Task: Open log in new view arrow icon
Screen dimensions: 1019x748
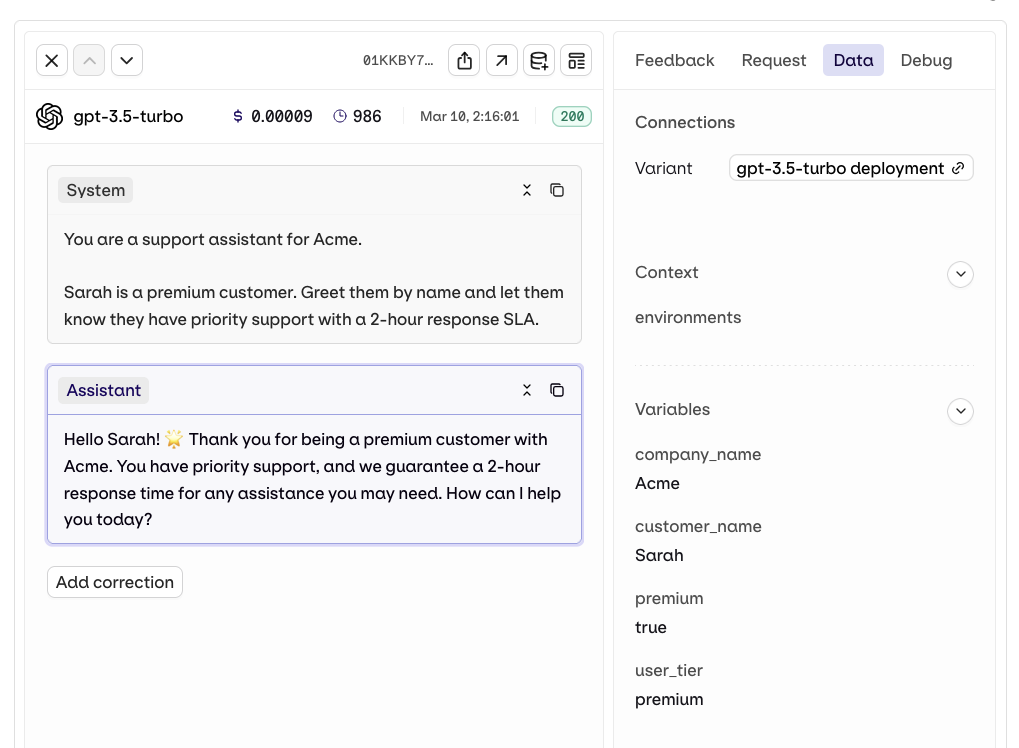Action: [502, 60]
